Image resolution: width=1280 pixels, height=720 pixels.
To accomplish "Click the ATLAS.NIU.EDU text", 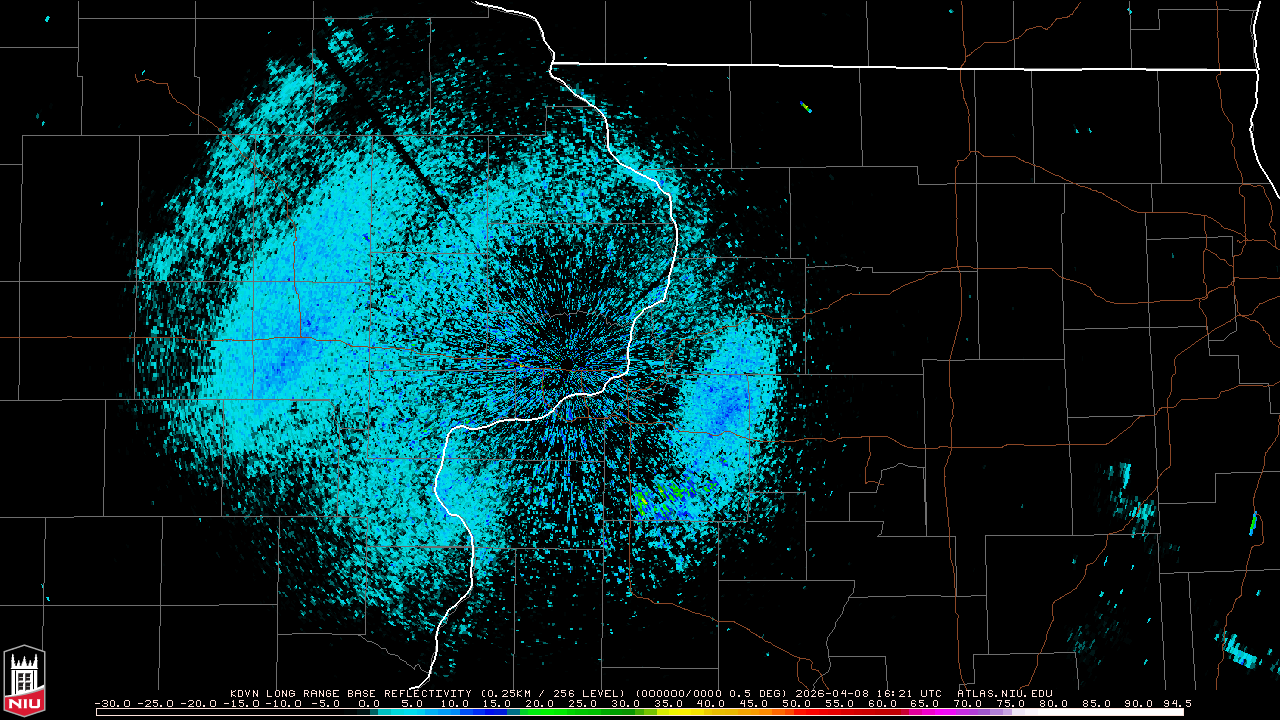I will pos(1004,693).
